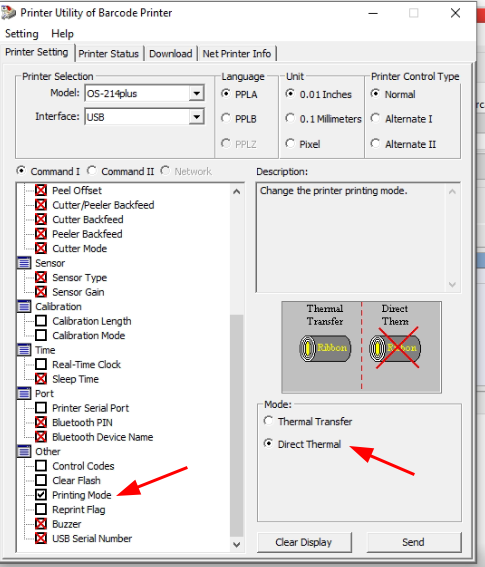This screenshot has height=567, width=485.
Task: Click the Port category icon
Action: tap(24, 393)
